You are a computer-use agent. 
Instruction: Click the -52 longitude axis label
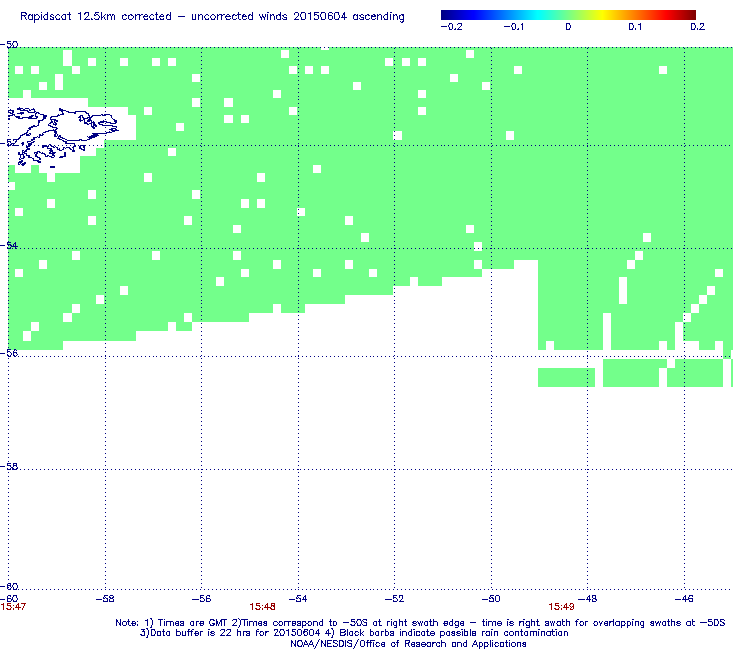(395, 599)
